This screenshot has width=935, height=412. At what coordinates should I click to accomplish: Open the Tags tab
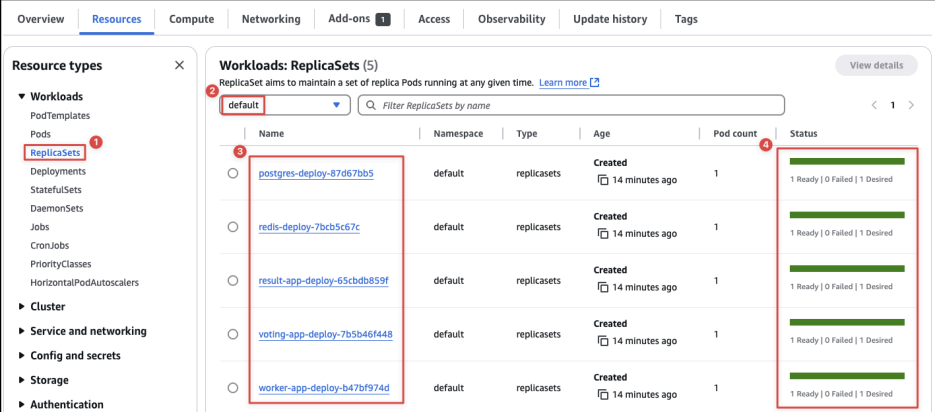coord(686,19)
